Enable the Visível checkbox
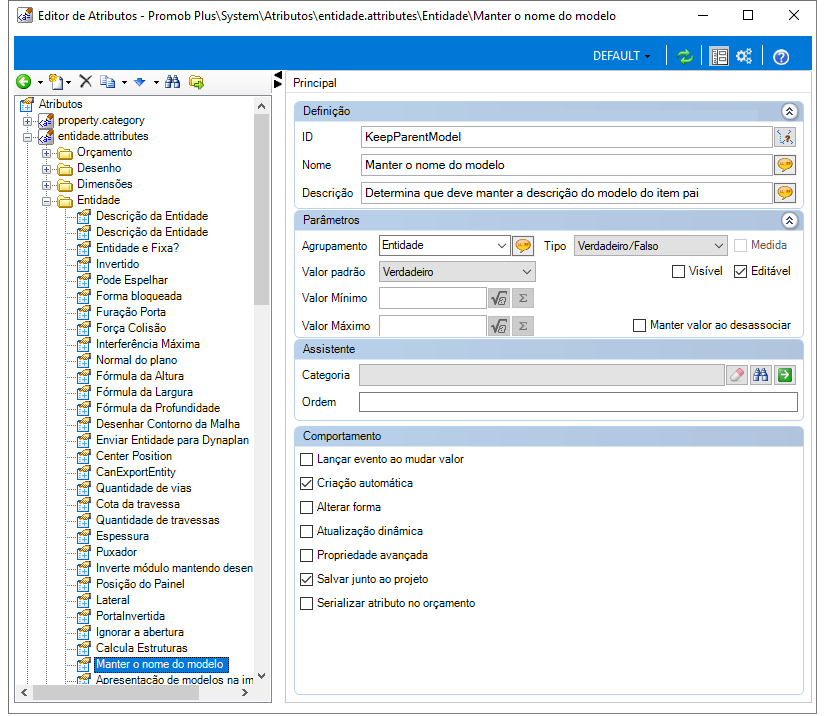This screenshot has width=824, height=716. (678, 271)
